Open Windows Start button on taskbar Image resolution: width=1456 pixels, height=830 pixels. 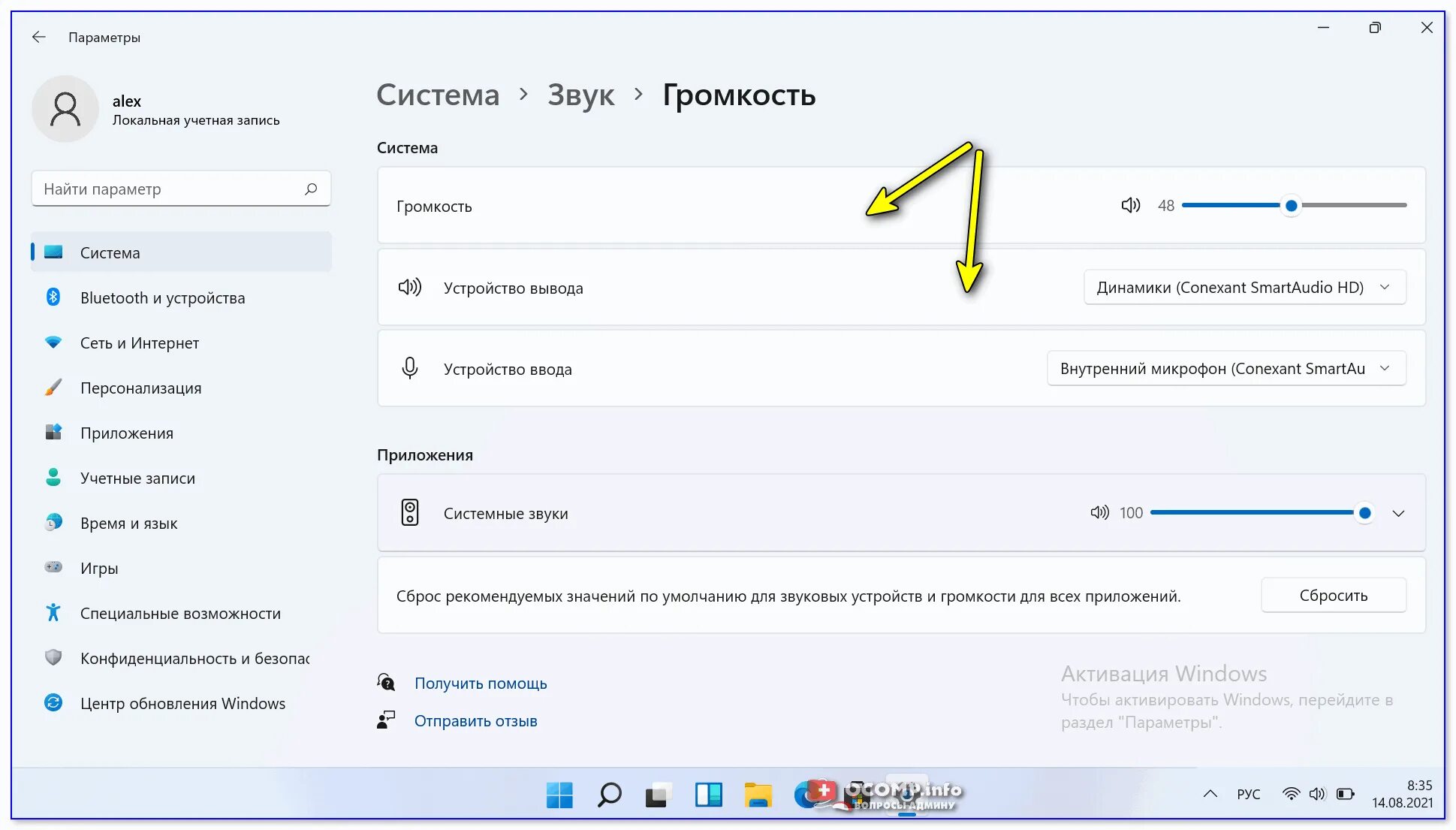point(559,794)
